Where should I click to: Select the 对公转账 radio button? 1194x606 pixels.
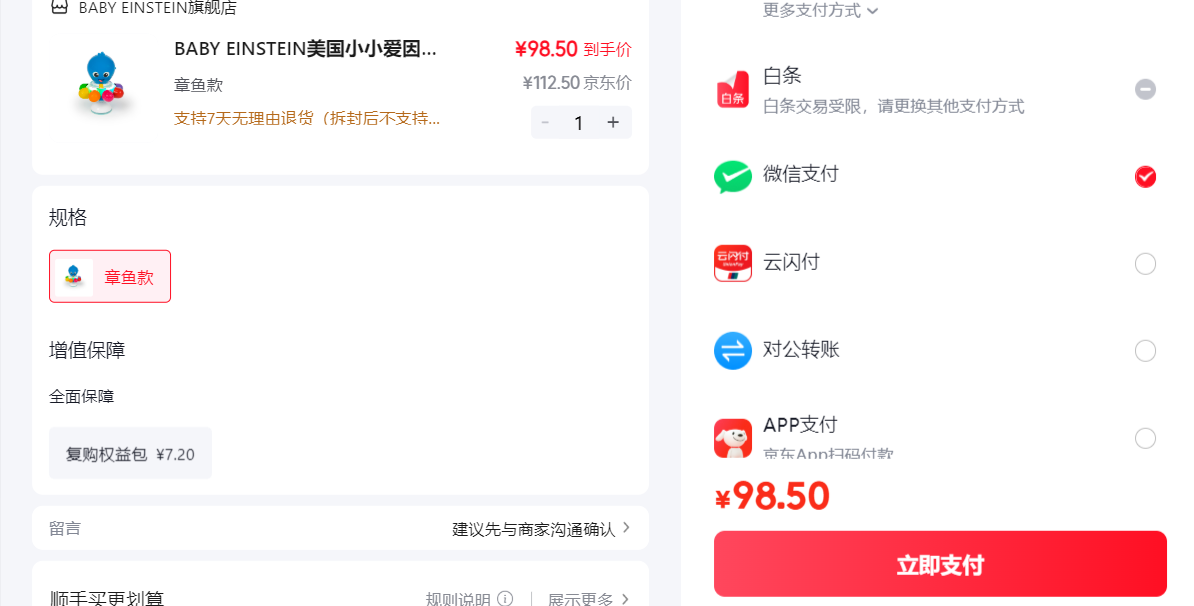point(1145,351)
